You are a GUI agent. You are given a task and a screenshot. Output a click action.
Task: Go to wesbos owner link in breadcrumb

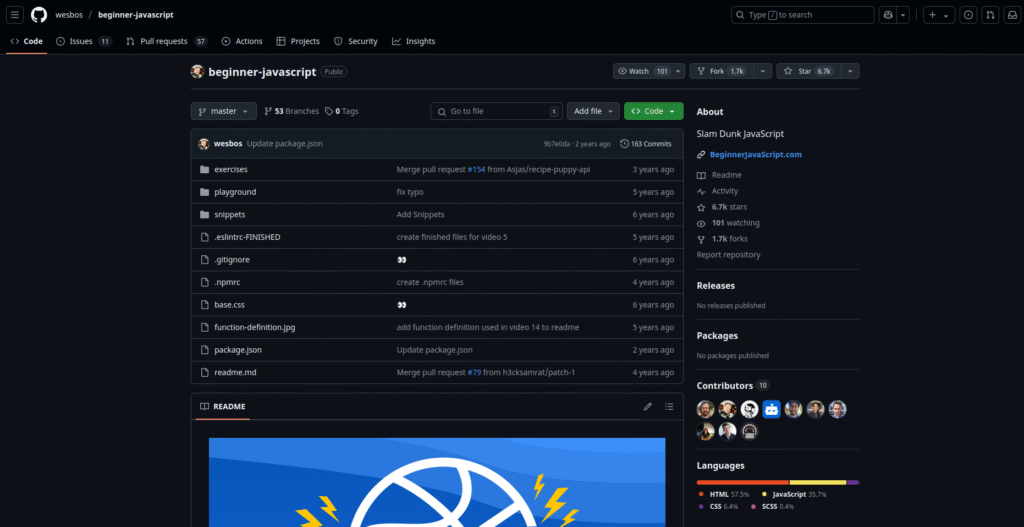pyautogui.click(x=69, y=15)
